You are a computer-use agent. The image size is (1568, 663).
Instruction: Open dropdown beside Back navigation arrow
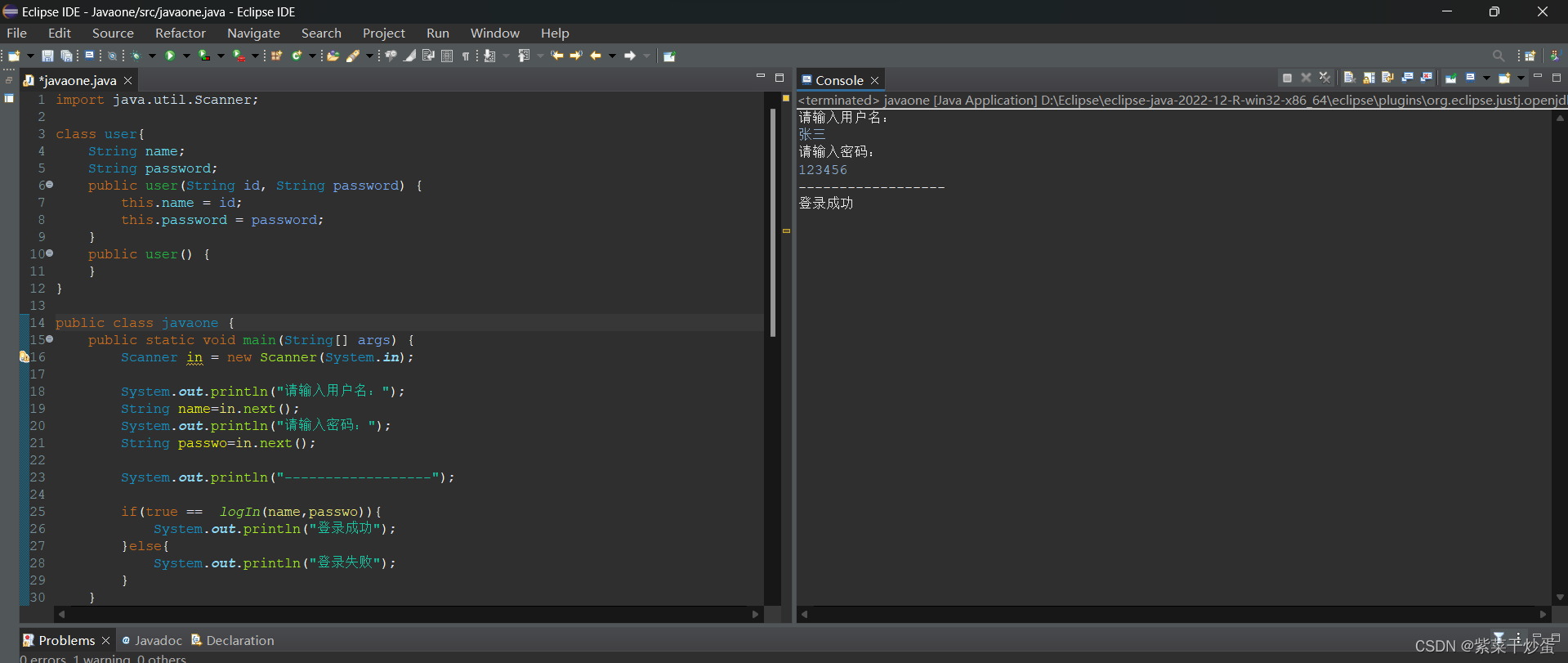click(612, 56)
